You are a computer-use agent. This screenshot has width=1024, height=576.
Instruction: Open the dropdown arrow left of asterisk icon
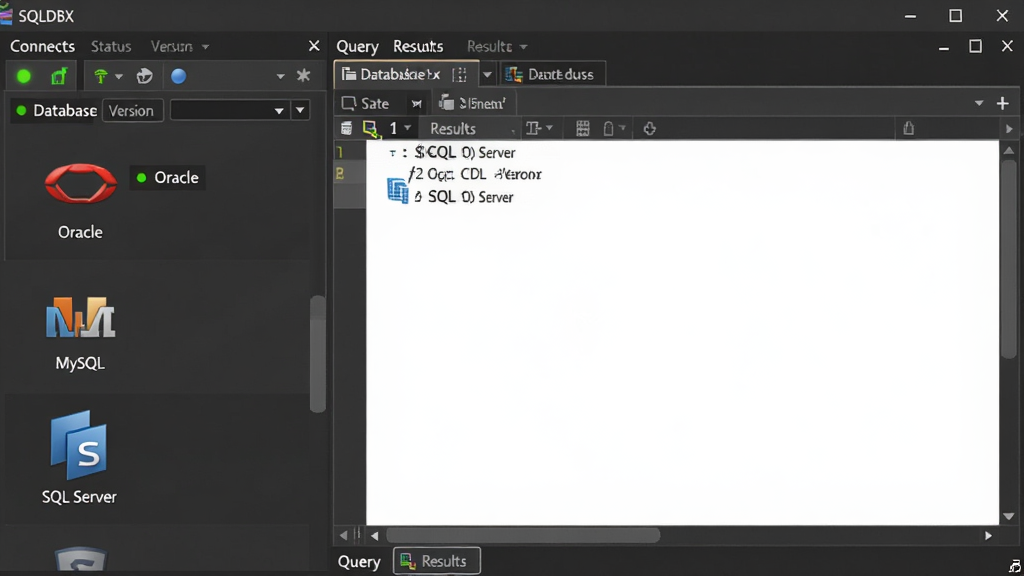tap(280, 77)
